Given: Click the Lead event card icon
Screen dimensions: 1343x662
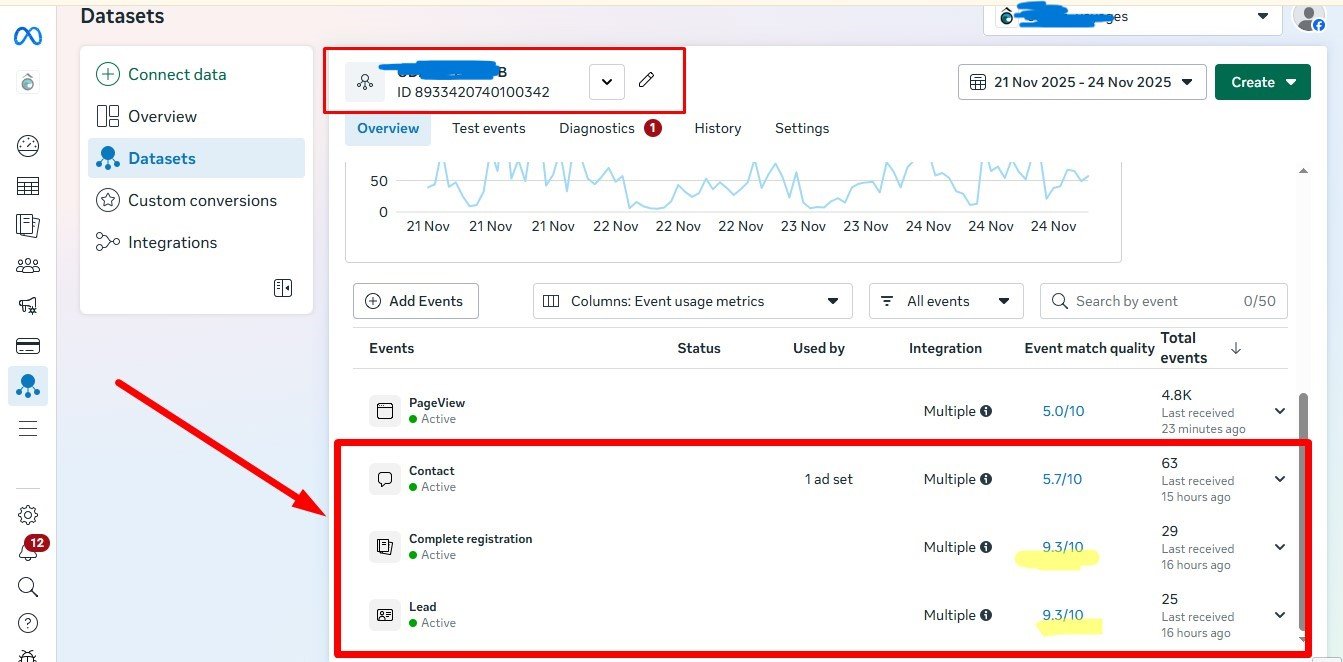Looking at the screenshot, I should click(x=385, y=615).
